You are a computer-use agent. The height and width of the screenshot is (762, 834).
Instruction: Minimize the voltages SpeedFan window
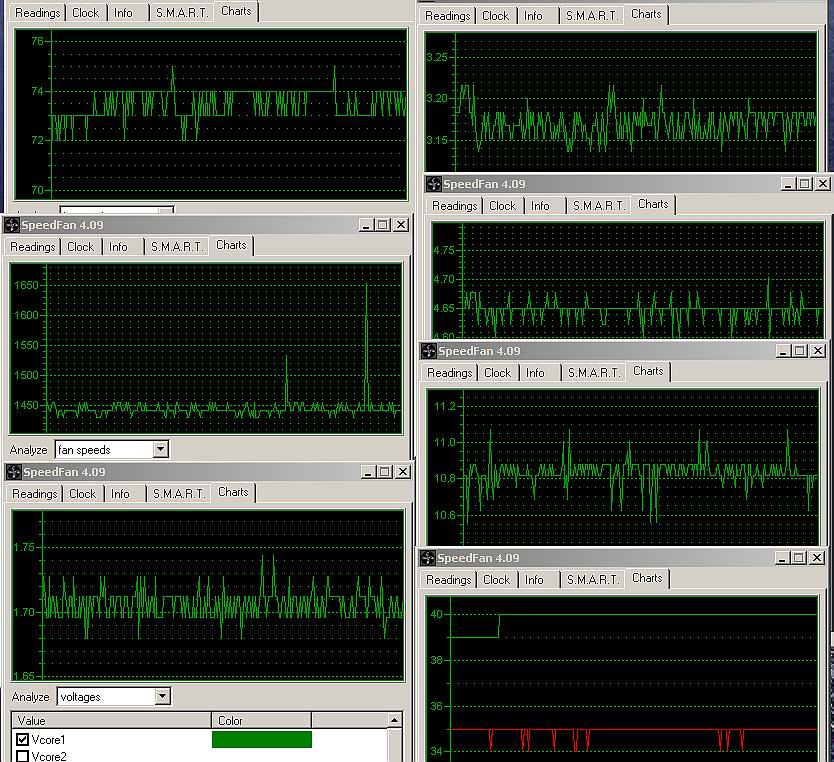point(366,472)
